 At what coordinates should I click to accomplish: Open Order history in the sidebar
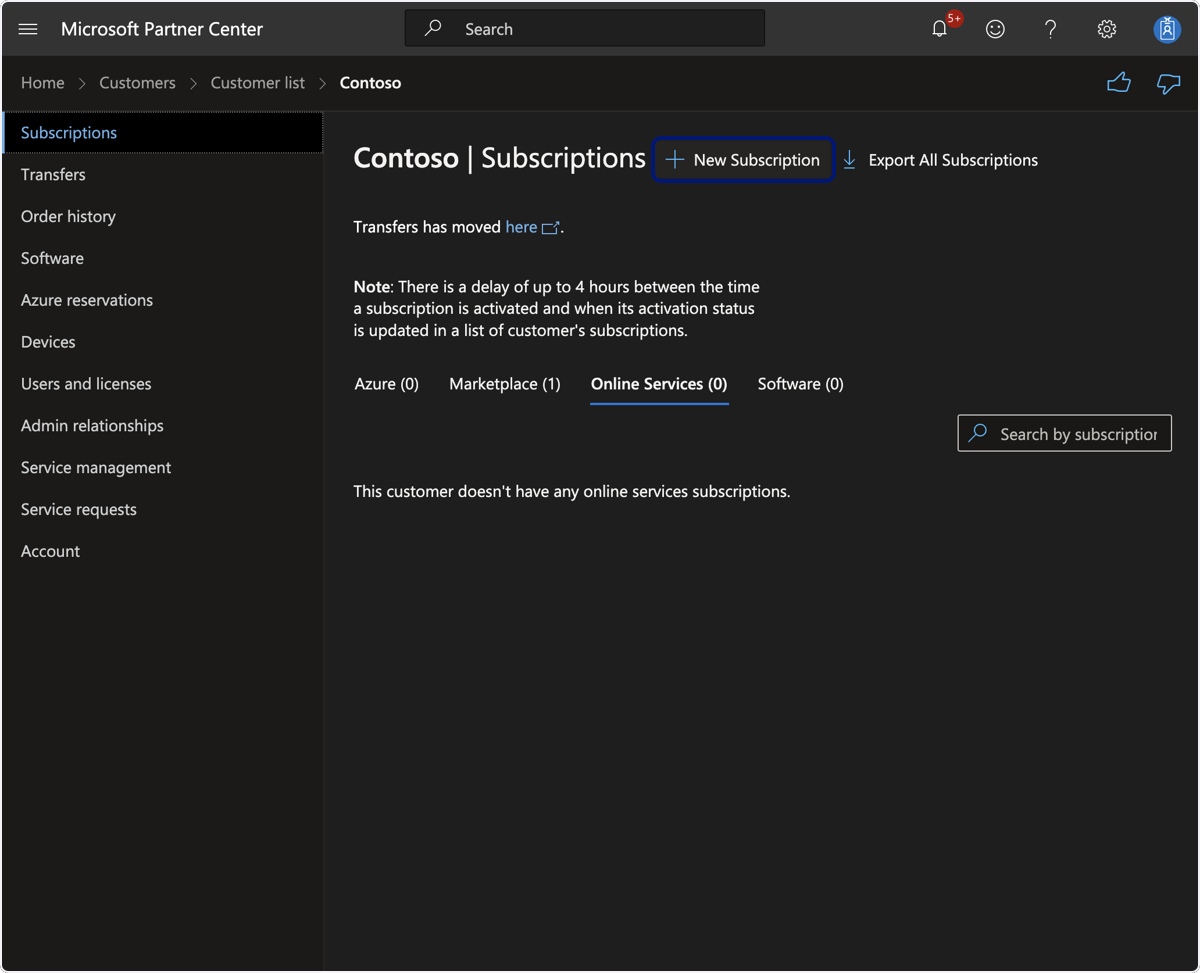click(x=68, y=216)
